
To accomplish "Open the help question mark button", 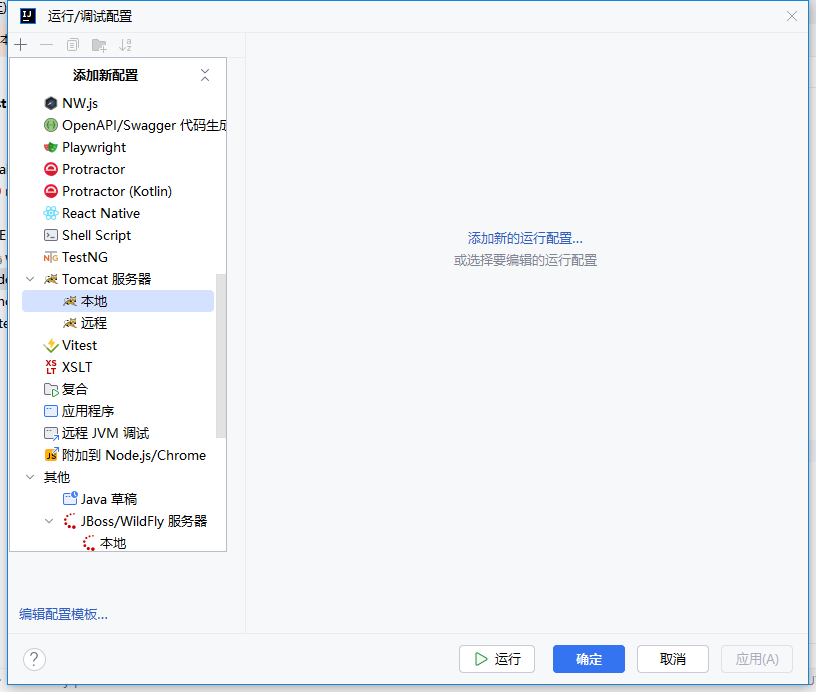I will [34, 659].
